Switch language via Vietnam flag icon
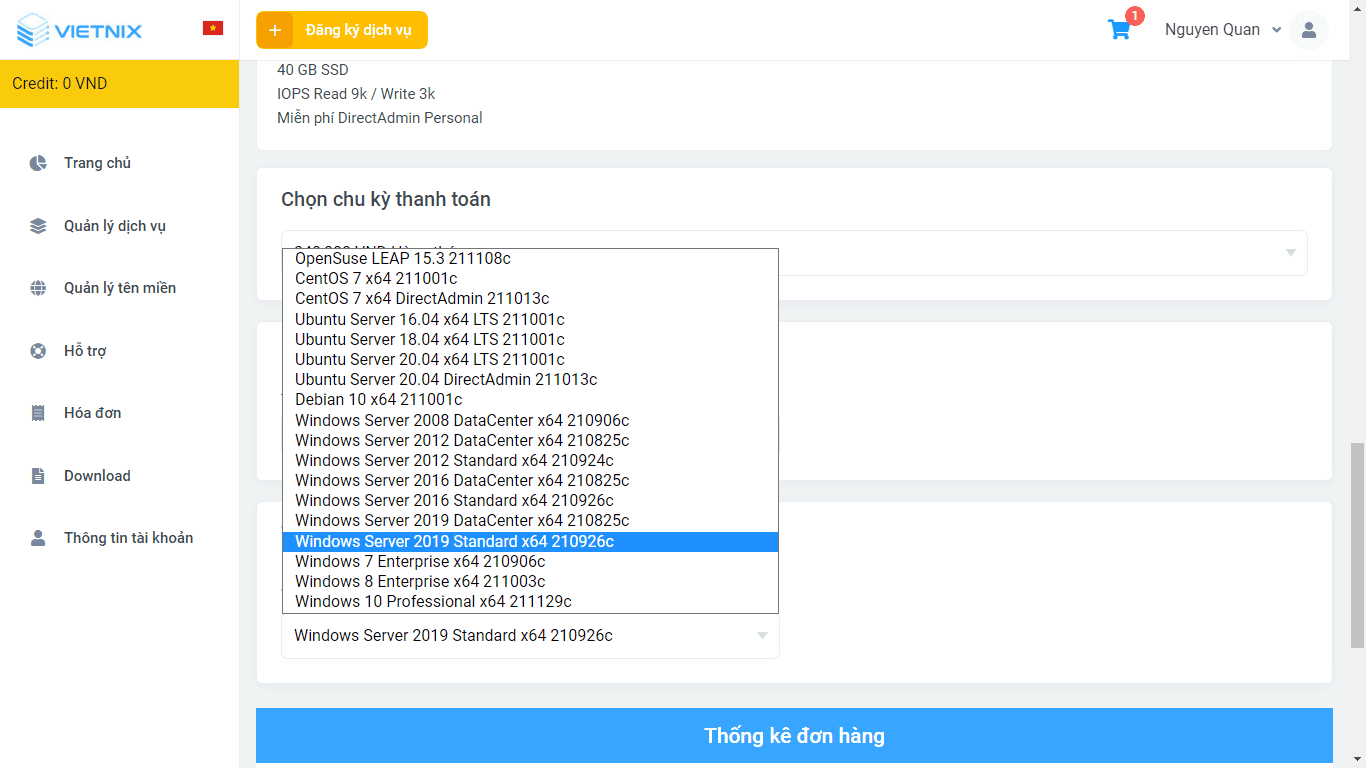Image resolution: width=1366 pixels, height=768 pixels. (213, 28)
